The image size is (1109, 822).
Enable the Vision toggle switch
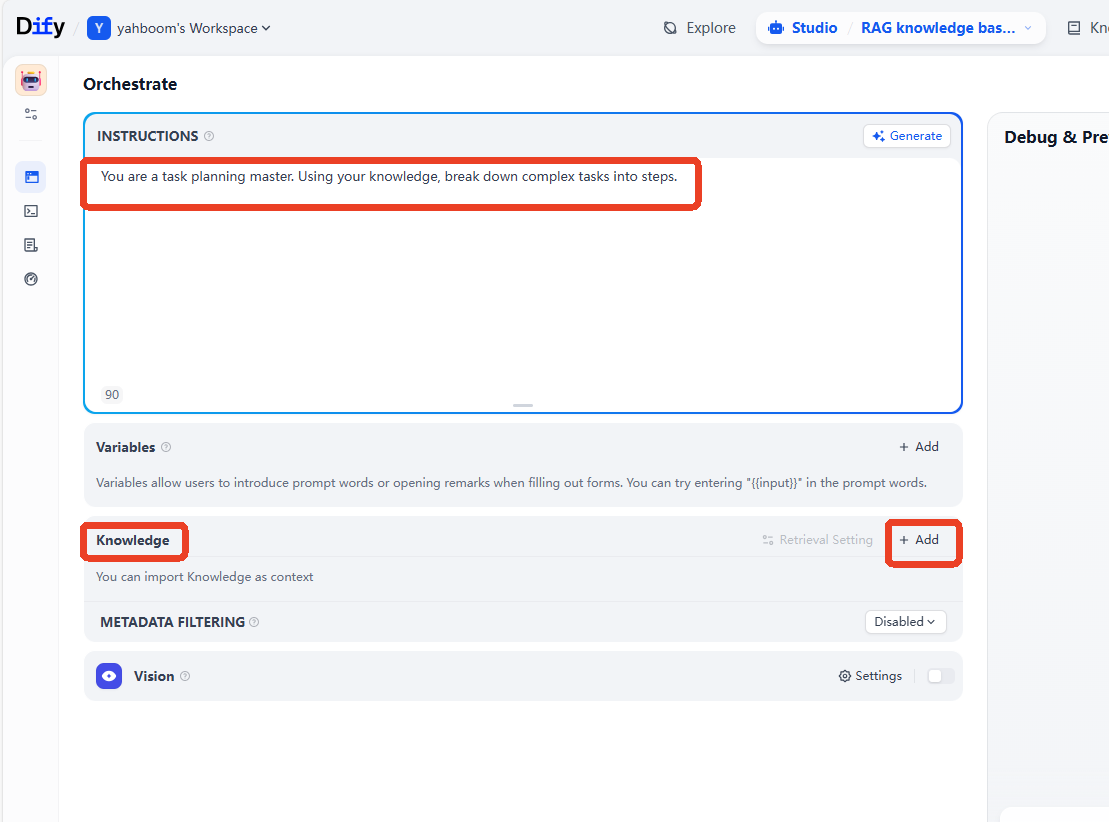[941, 676]
